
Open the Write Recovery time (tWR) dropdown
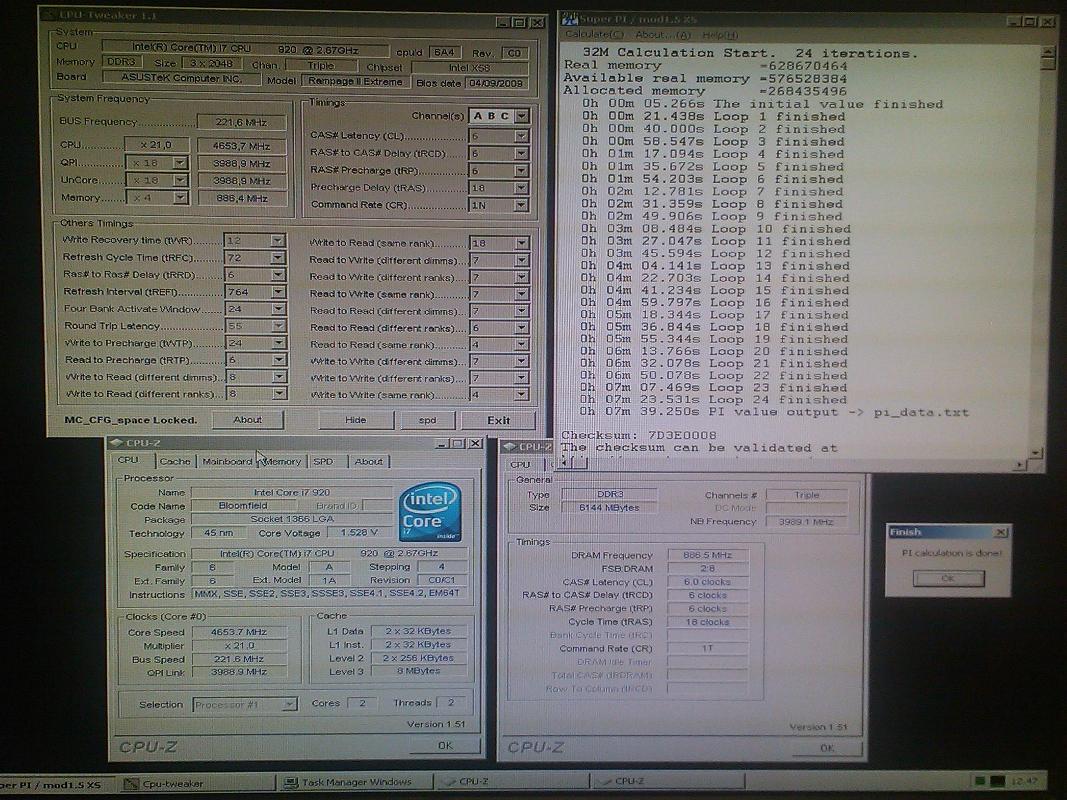click(x=278, y=241)
